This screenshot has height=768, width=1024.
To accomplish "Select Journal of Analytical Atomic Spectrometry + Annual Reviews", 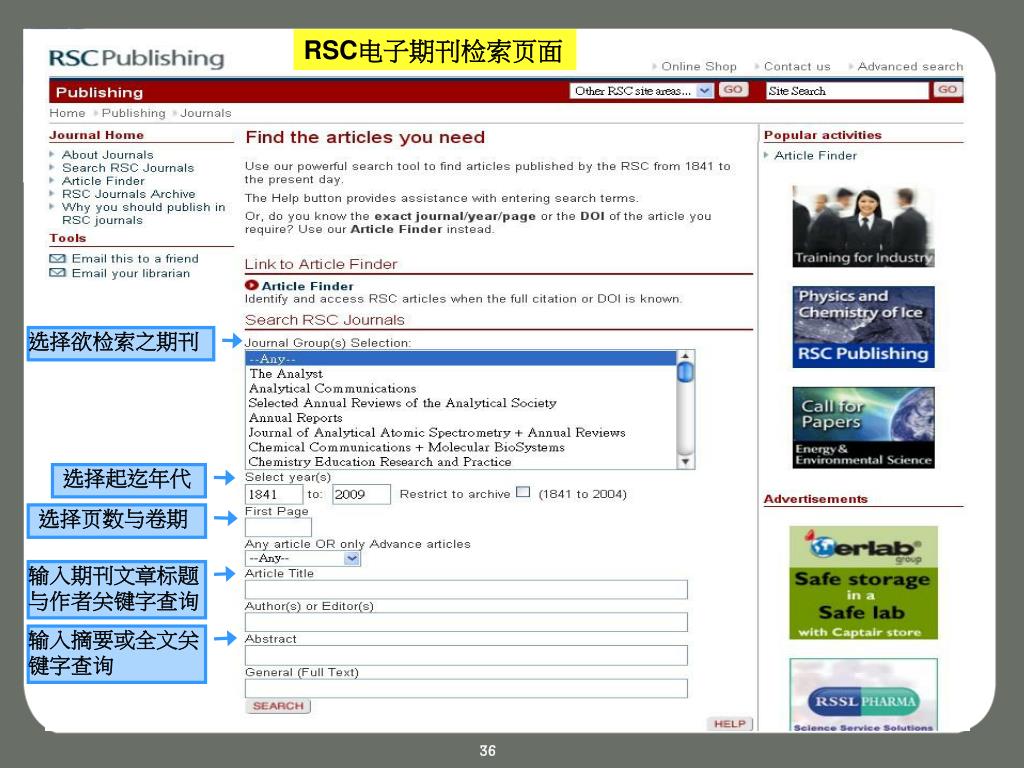I will click(x=461, y=432).
